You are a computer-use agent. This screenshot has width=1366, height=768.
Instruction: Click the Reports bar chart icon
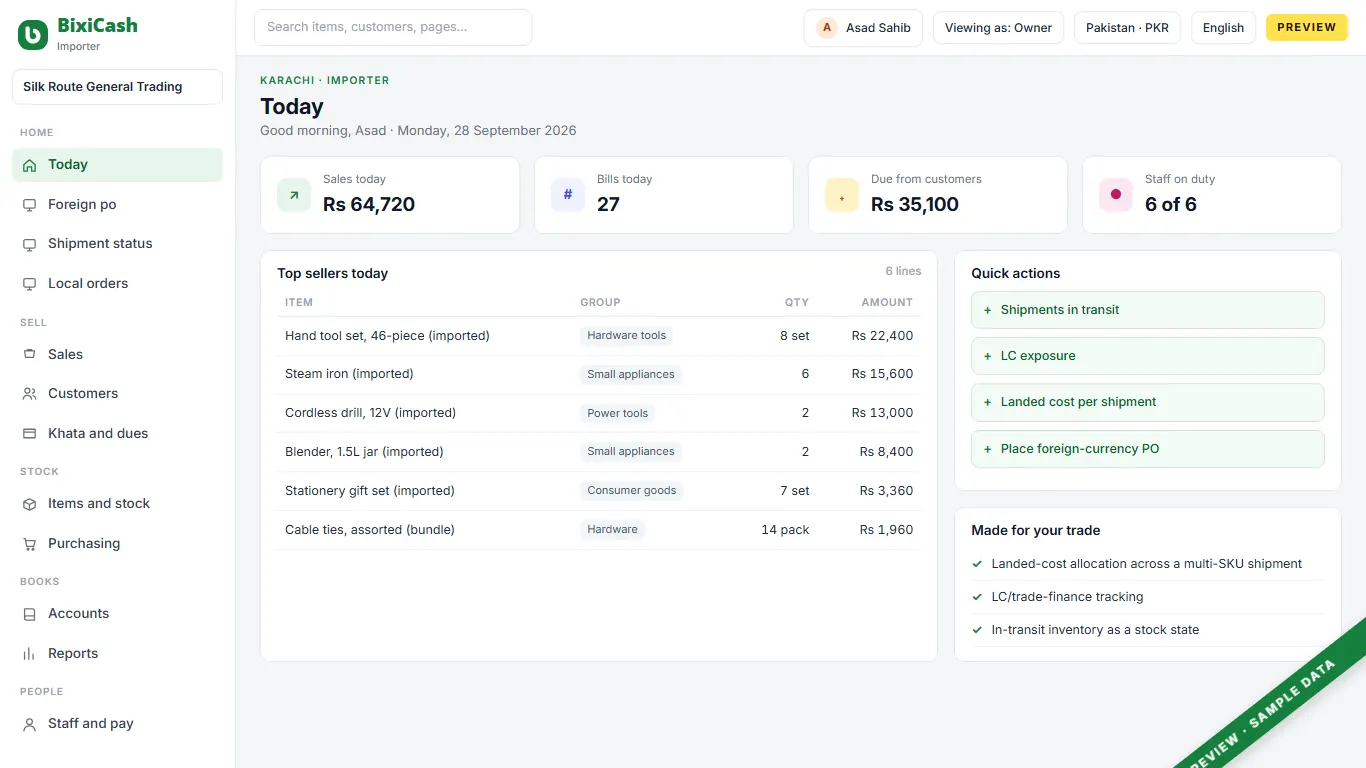[x=29, y=654]
